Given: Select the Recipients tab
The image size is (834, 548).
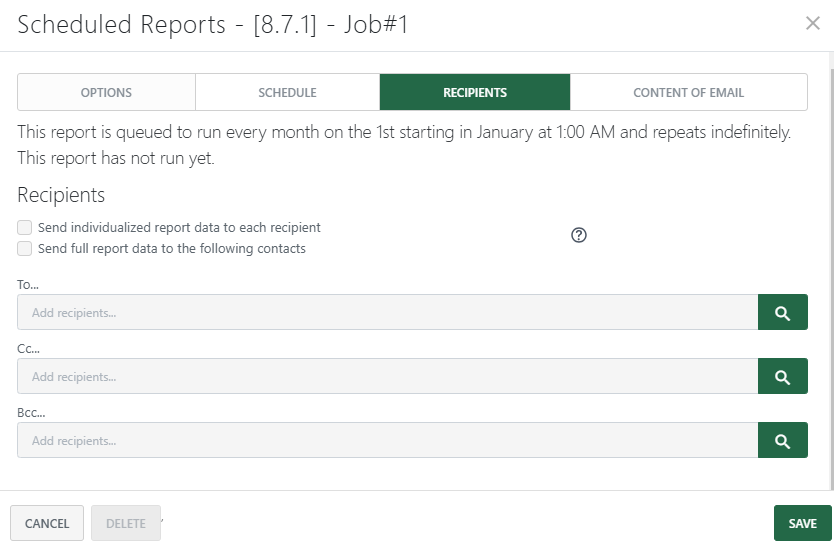Looking at the screenshot, I should coord(475,93).
